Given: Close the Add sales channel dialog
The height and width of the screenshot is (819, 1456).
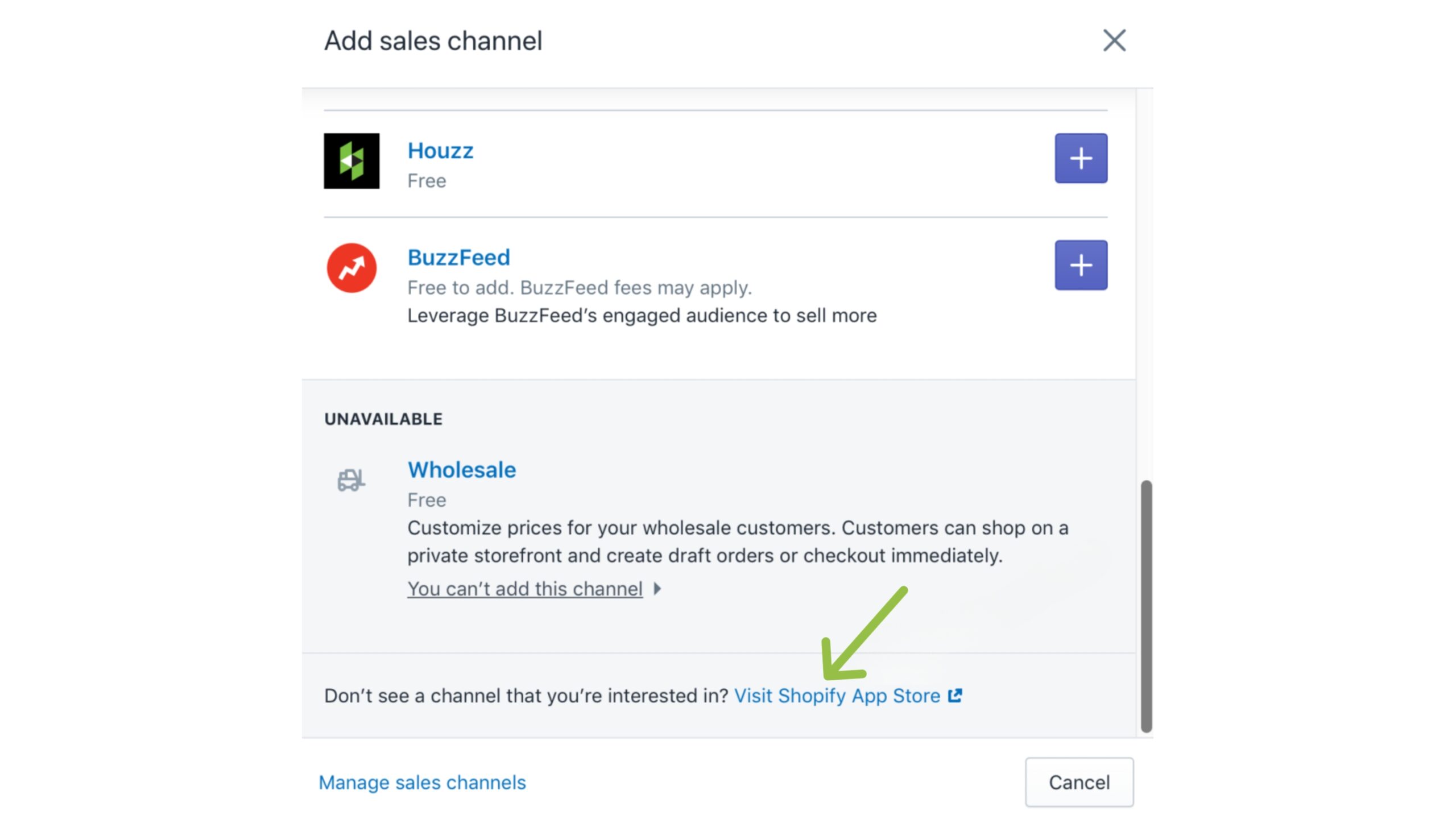Looking at the screenshot, I should [x=1114, y=40].
